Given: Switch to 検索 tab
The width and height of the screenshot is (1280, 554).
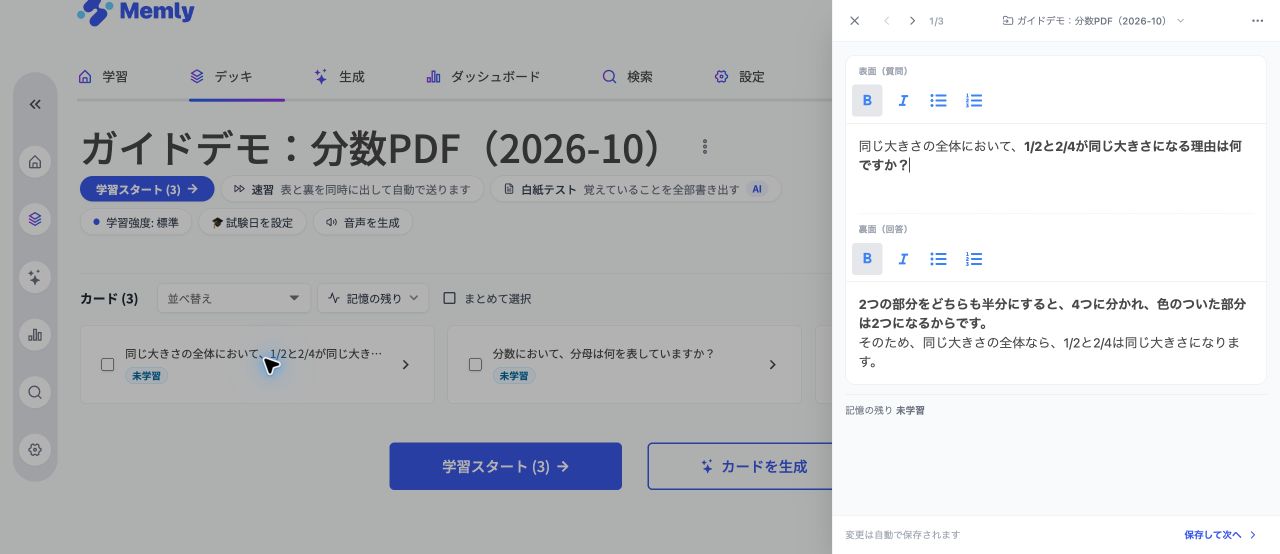Looking at the screenshot, I should (x=627, y=77).
